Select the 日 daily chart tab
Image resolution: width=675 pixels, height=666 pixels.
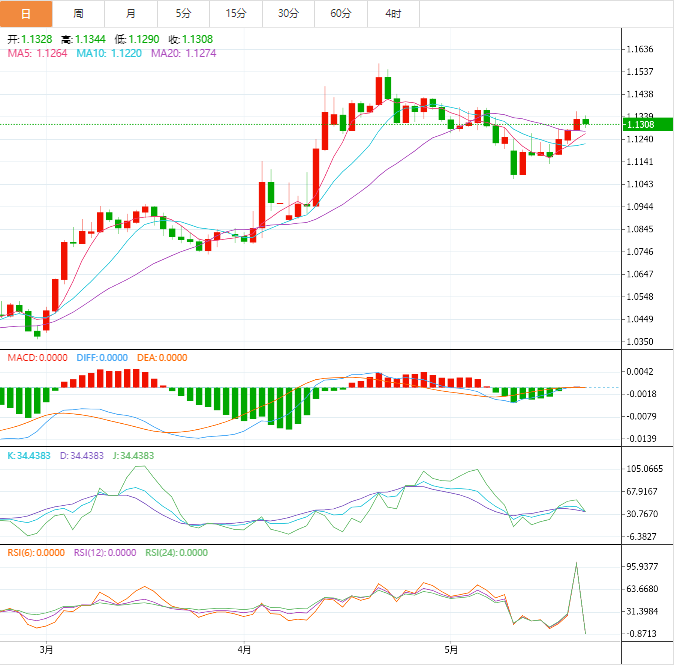tap(26, 13)
